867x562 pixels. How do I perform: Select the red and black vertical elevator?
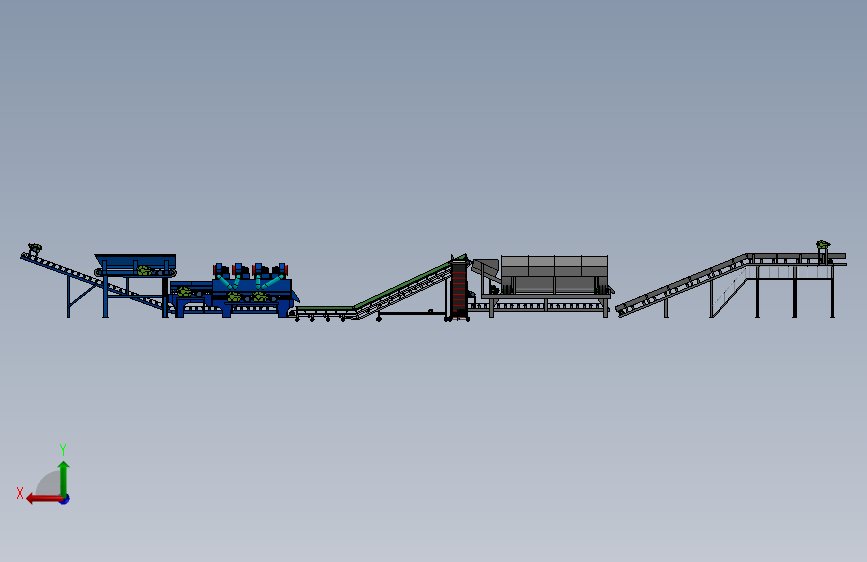pos(458,289)
